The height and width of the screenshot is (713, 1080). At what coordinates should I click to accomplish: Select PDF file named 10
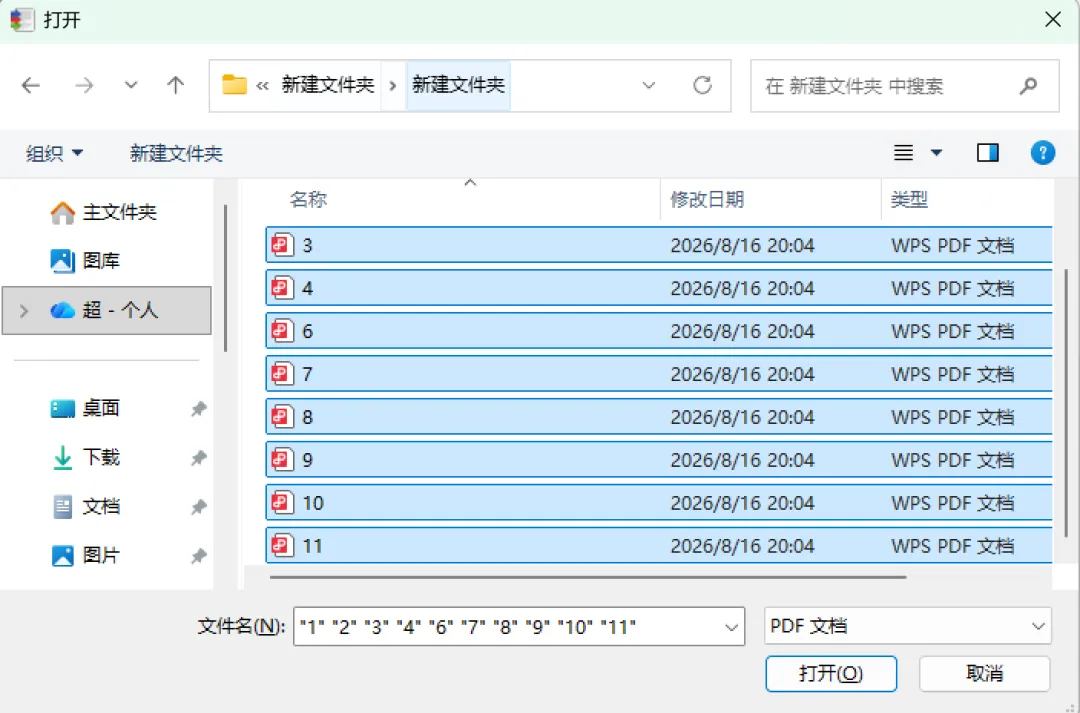point(659,503)
